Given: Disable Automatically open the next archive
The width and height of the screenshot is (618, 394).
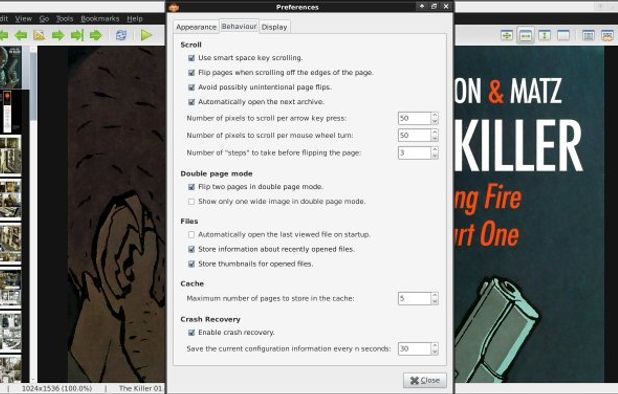Looking at the screenshot, I should tap(192, 102).
